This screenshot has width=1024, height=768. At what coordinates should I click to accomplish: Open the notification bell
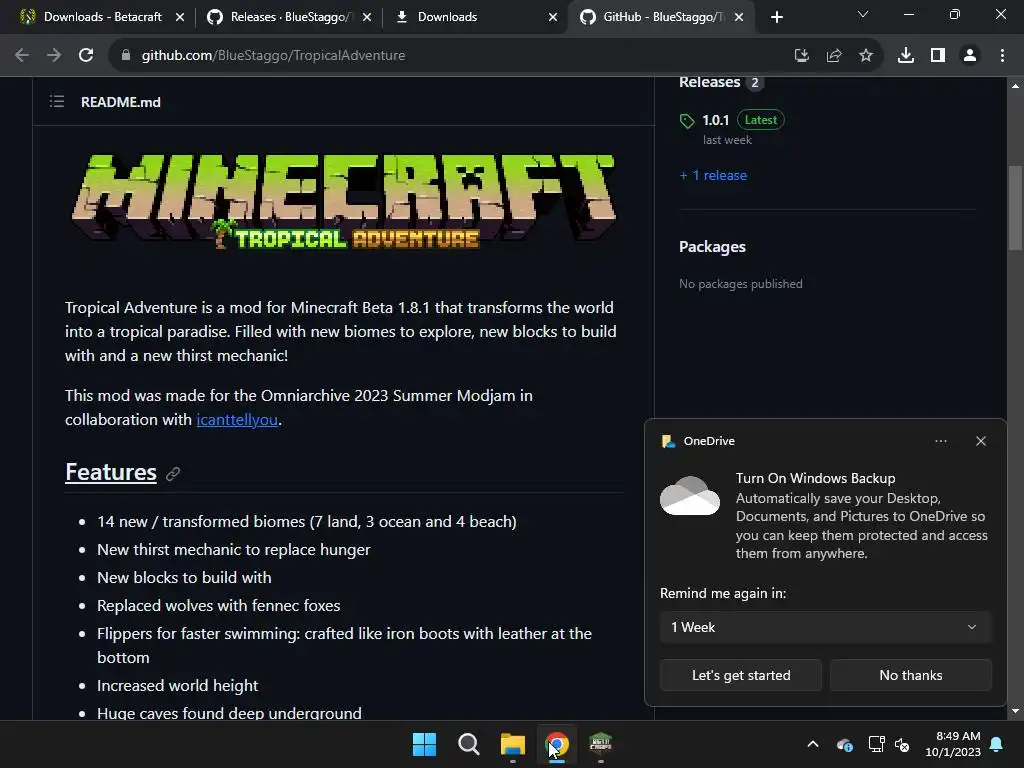point(997,744)
